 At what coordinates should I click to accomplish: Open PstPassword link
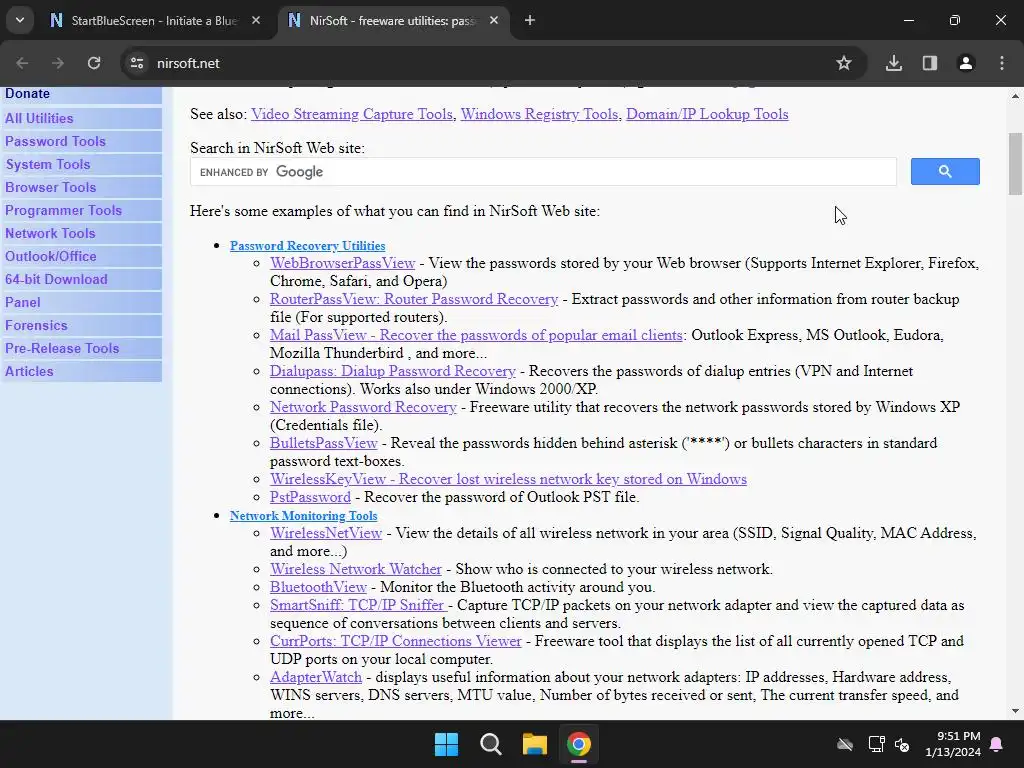[310, 497]
